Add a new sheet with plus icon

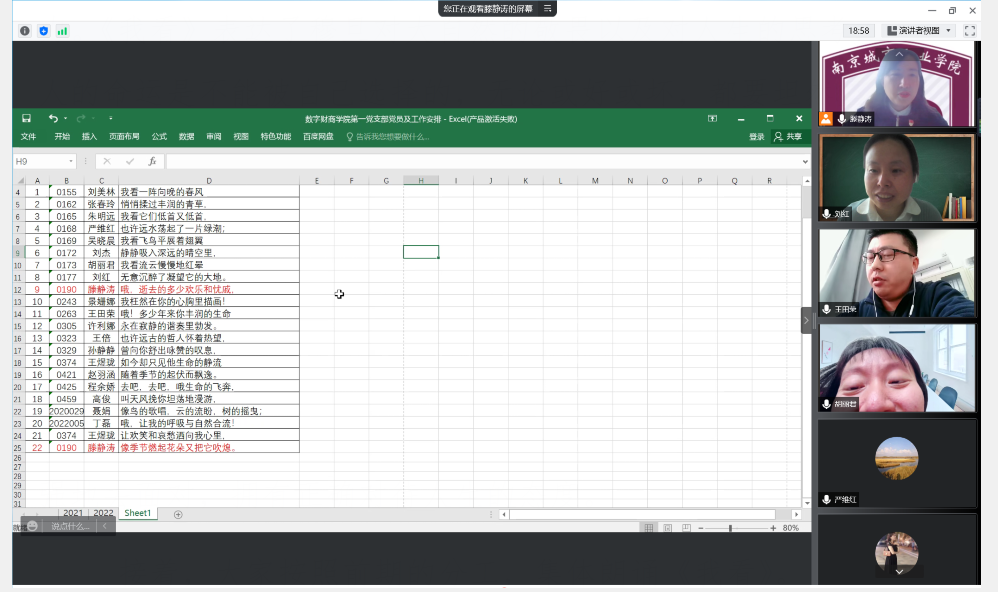click(178, 514)
